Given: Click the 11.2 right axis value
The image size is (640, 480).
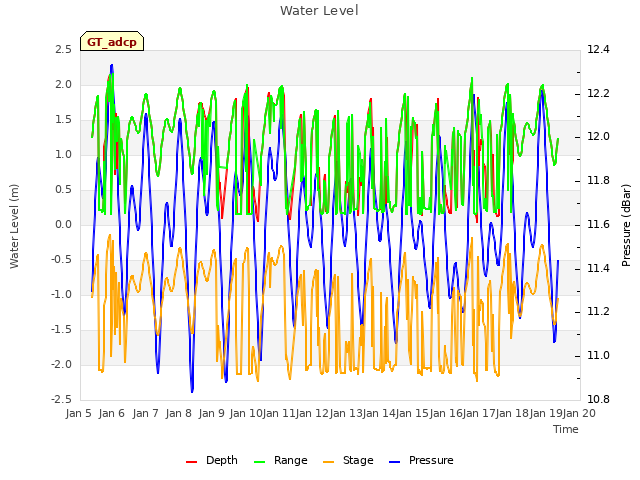Looking at the screenshot, I should pos(598,312).
